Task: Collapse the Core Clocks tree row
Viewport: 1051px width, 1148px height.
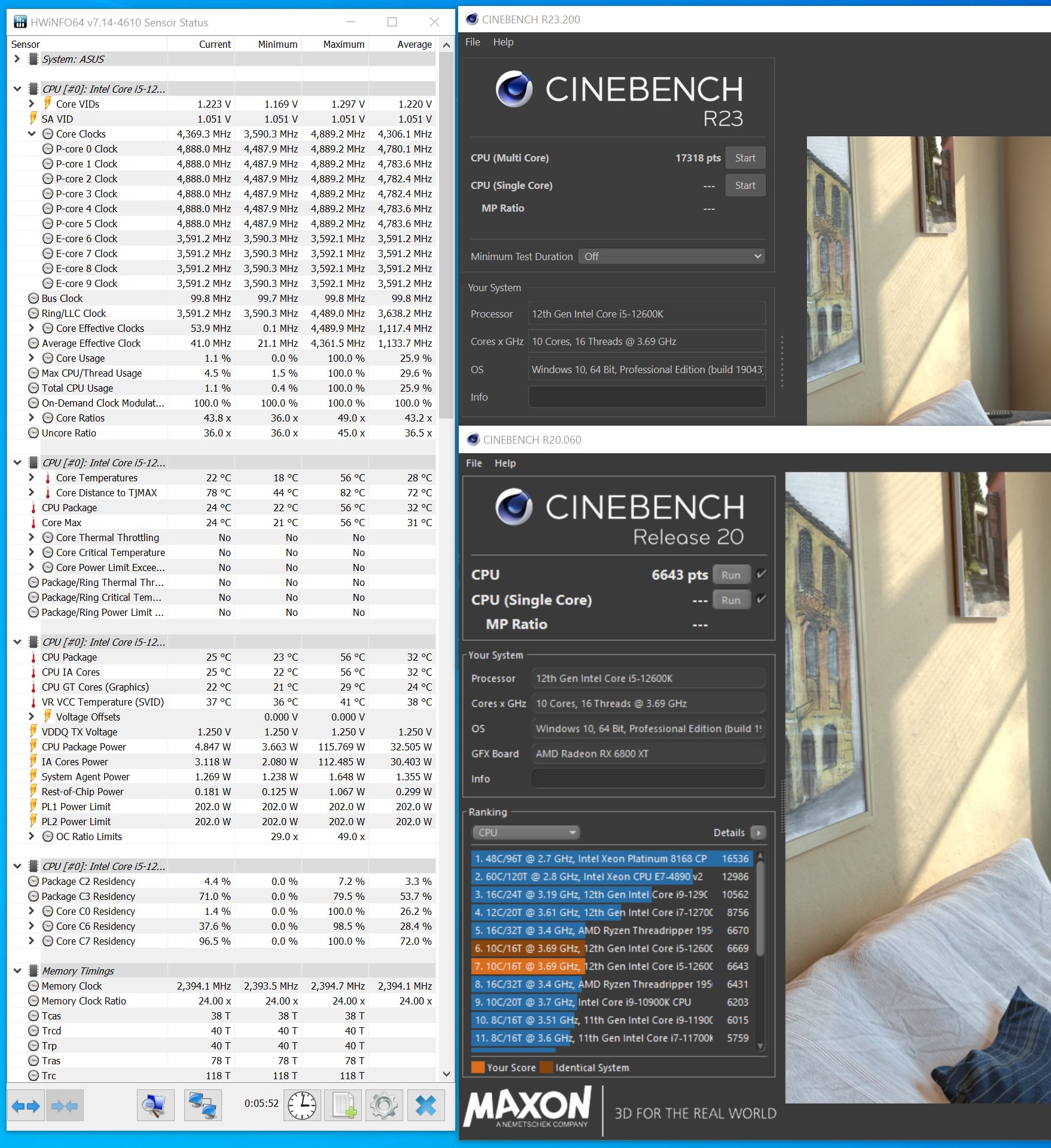Action: pos(32,134)
